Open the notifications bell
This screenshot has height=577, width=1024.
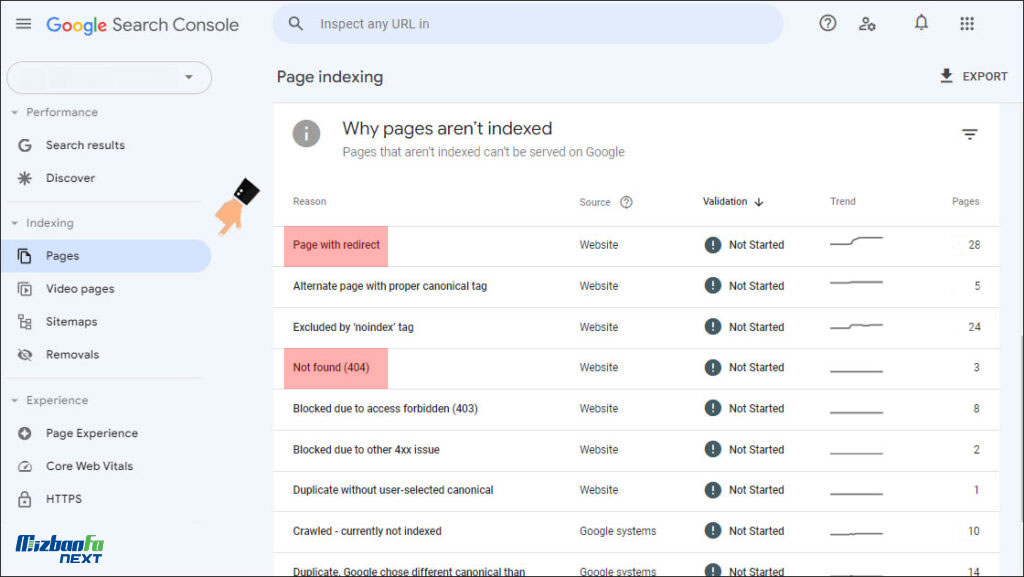921,23
